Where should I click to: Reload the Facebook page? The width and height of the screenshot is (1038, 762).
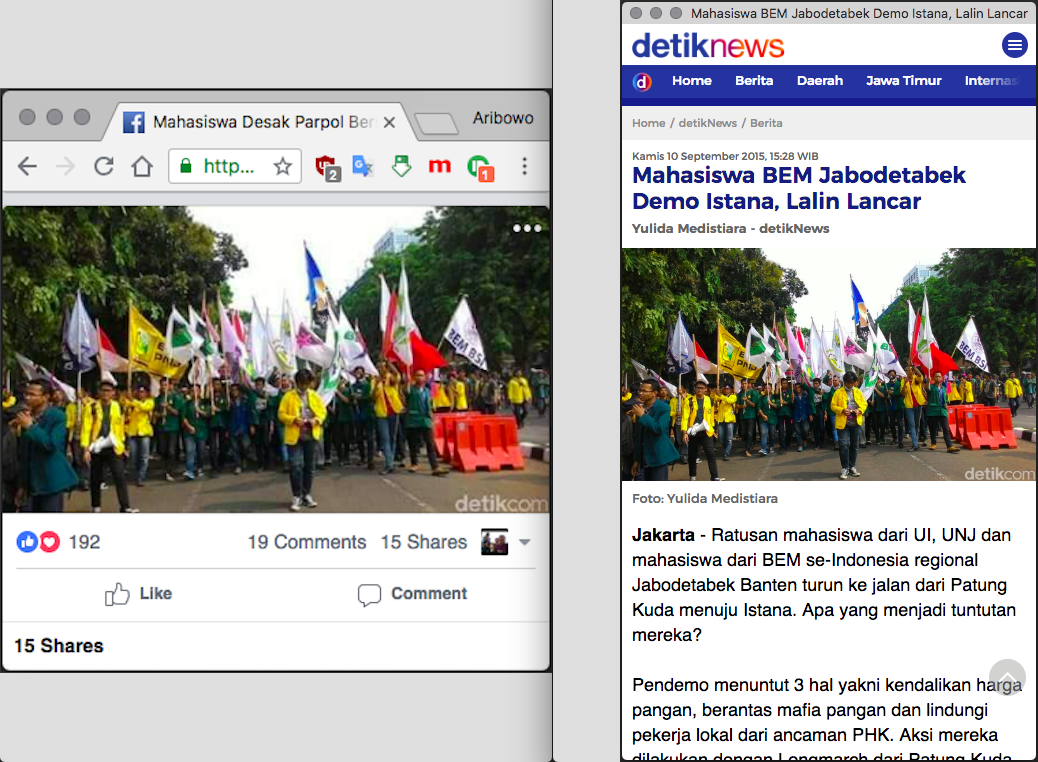(103, 167)
